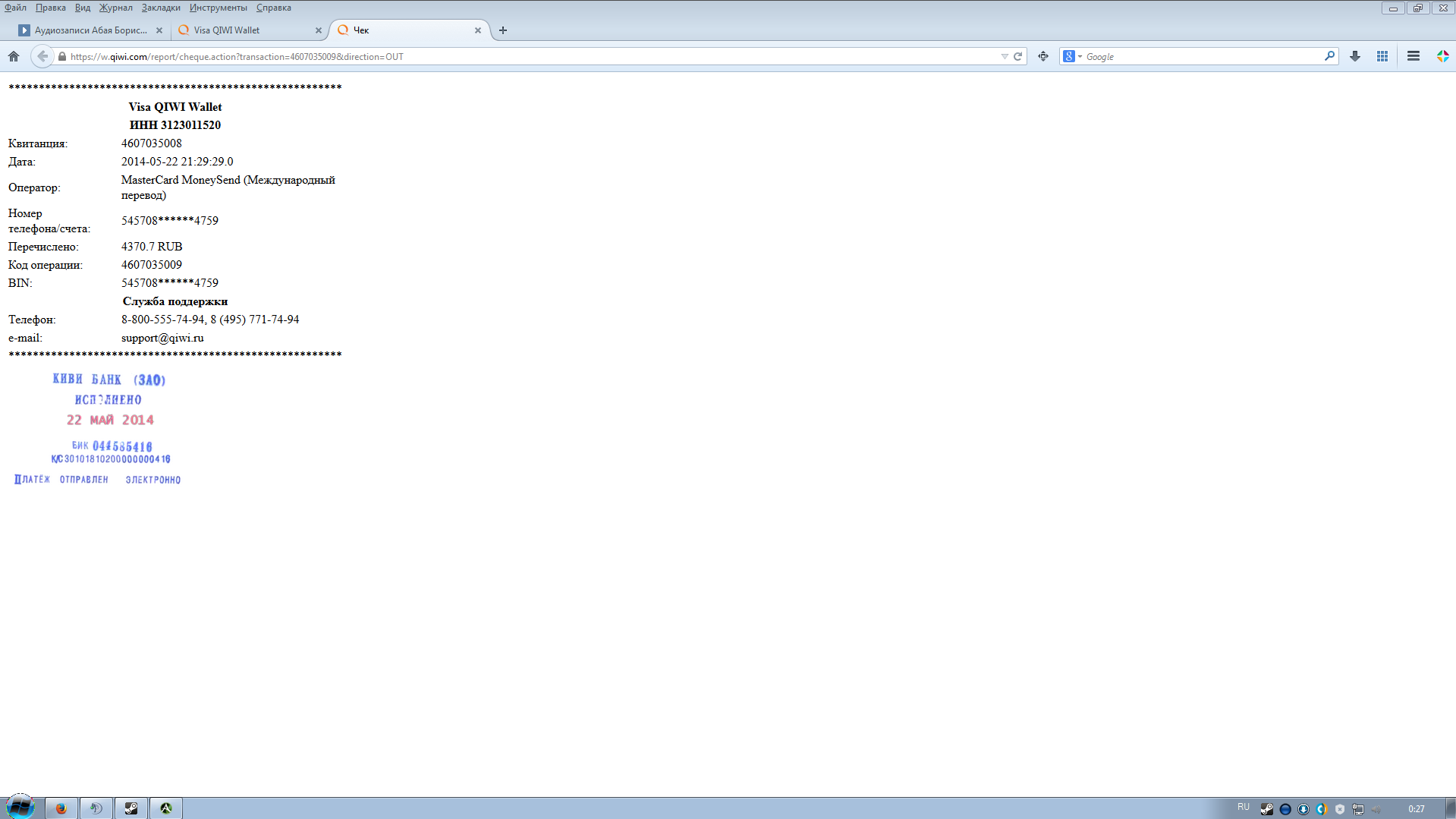Image resolution: width=1456 pixels, height=819 pixels.
Task: Open the volume speaker tray icon
Action: pos(1376,809)
